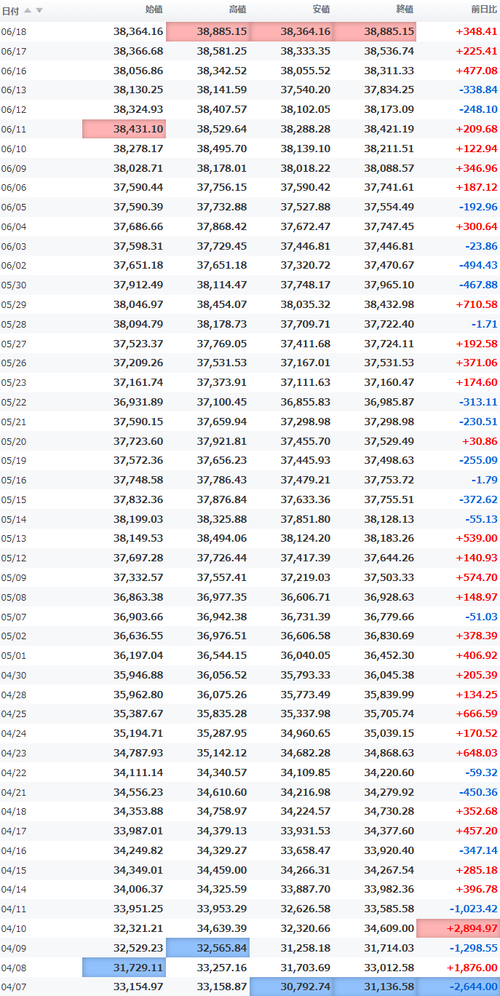Image resolution: width=500 pixels, height=996 pixels.
Task: Click low value 37,633.36
Action: click(x=306, y=499)
